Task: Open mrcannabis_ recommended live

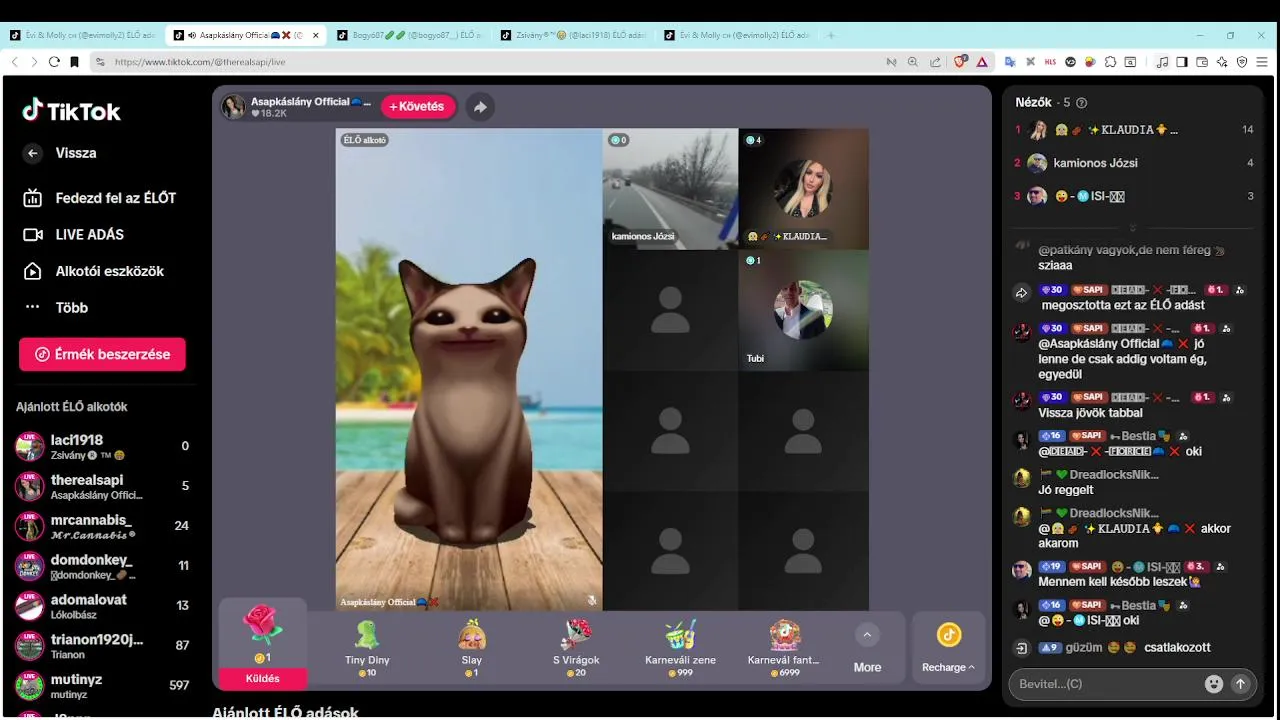Action: pyautogui.click(x=102, y=526)
